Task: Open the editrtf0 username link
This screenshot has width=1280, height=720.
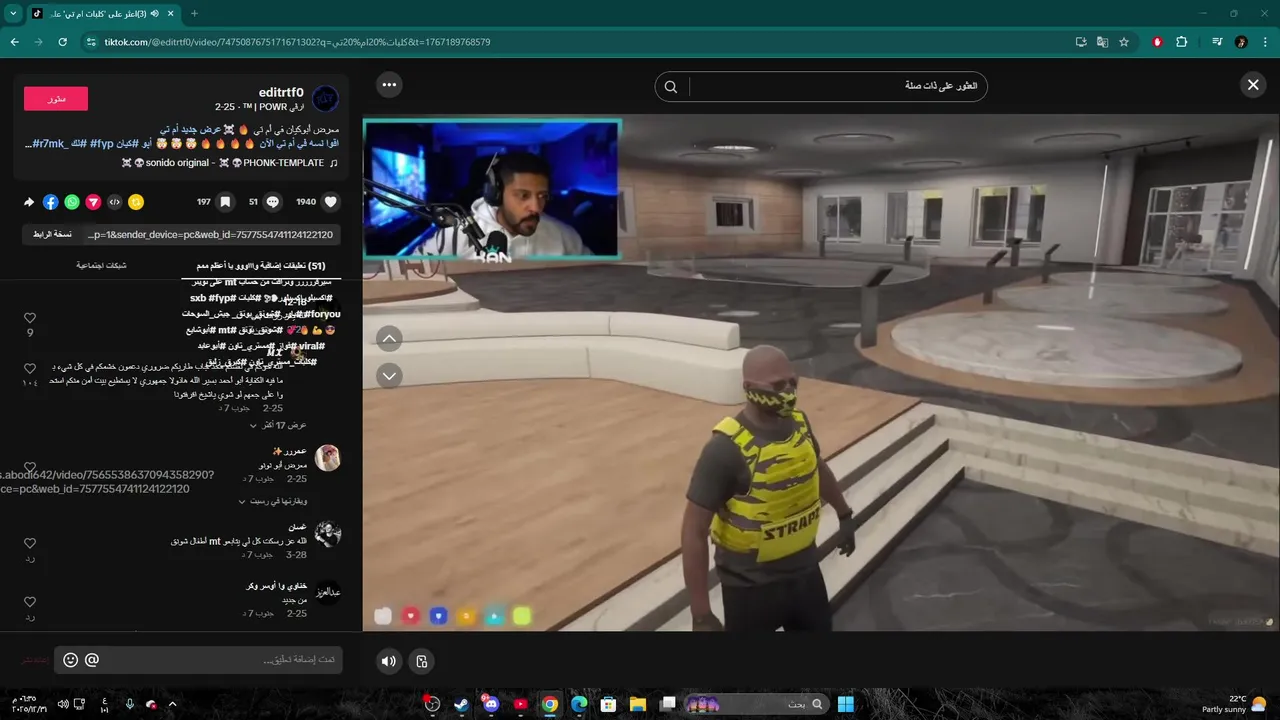Action: [281, 92]
